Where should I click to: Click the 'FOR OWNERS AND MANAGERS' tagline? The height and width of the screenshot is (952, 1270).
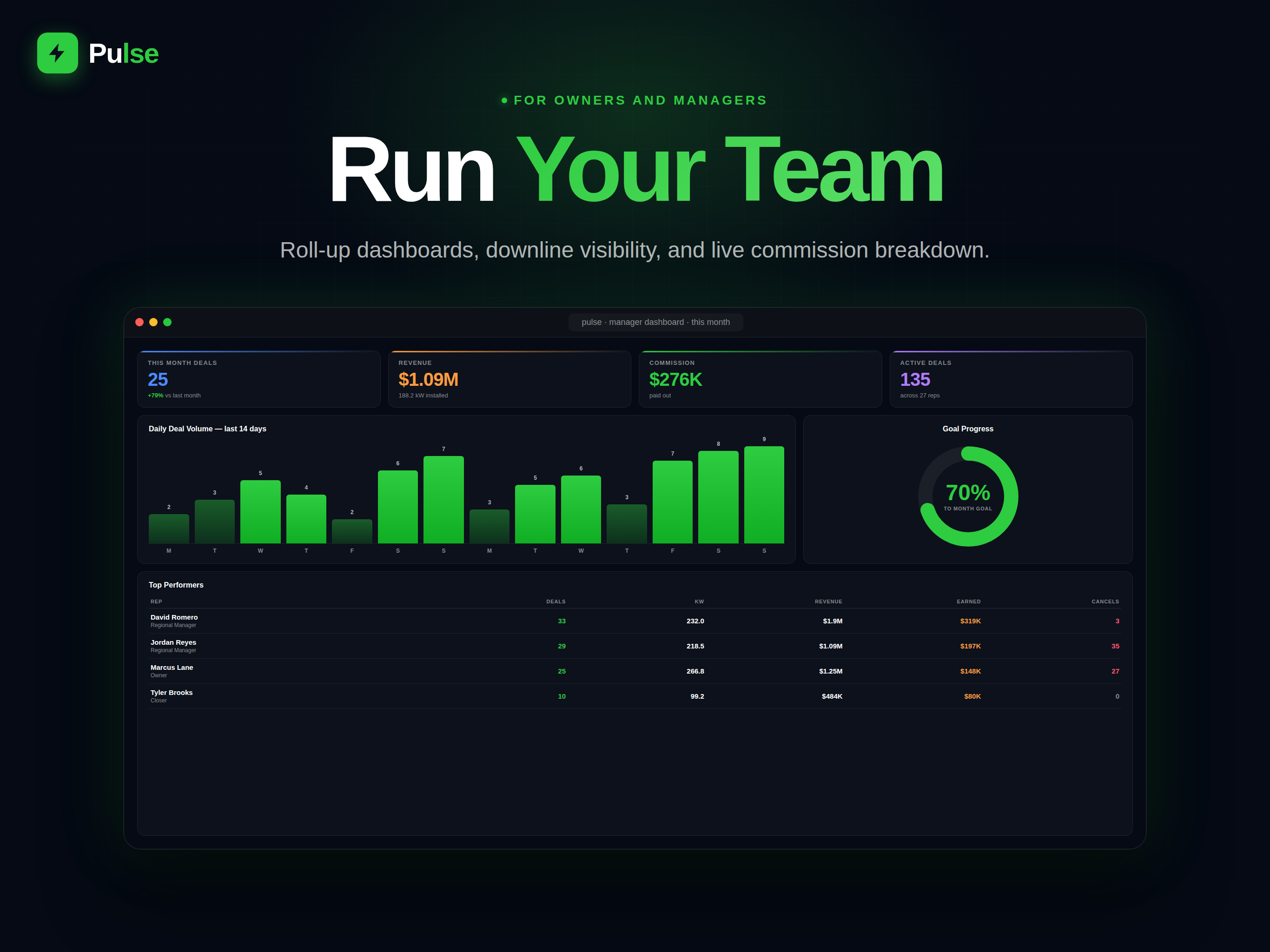tap(640, 100)
